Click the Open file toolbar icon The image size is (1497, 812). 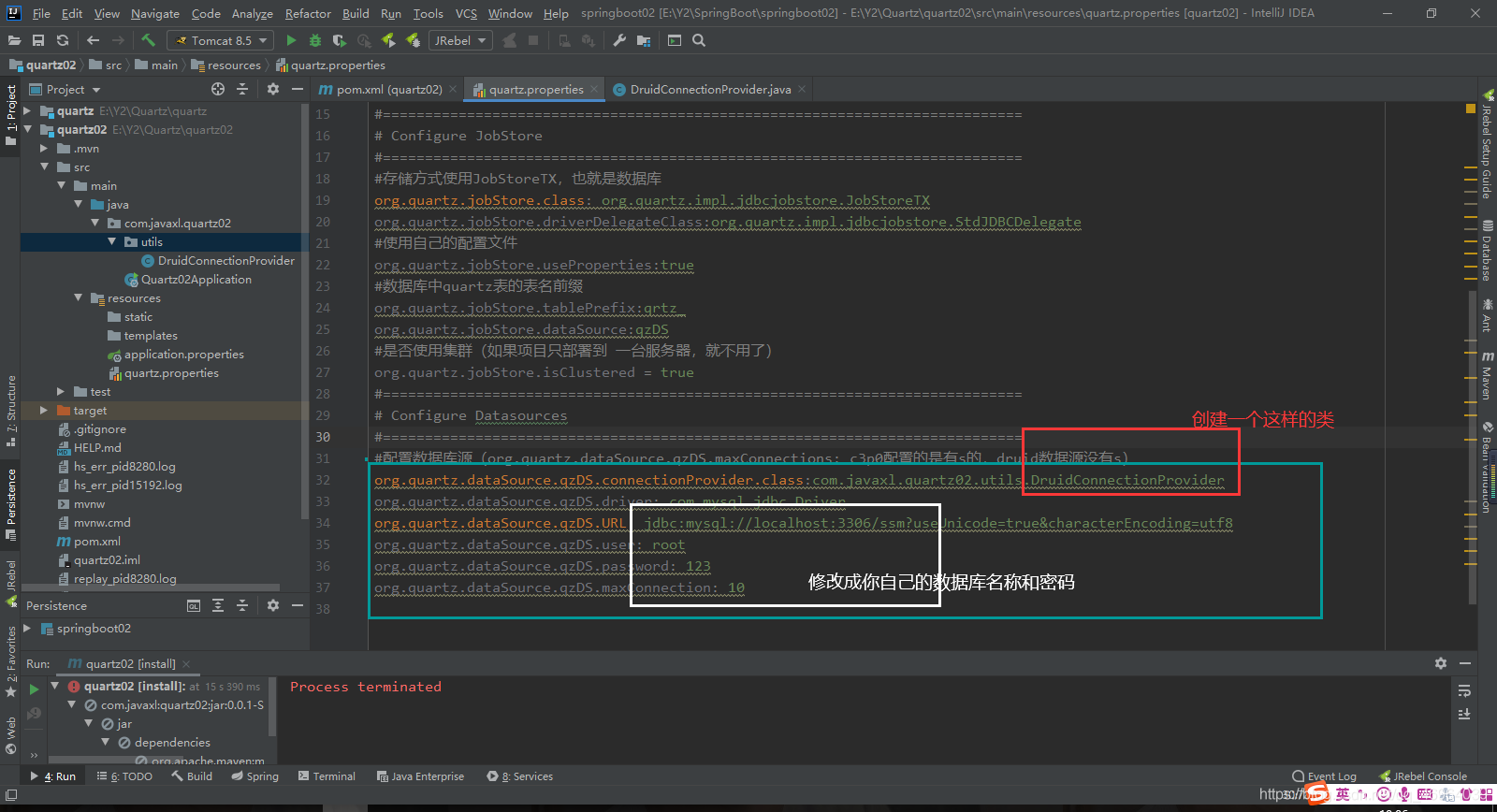[14, 40]
